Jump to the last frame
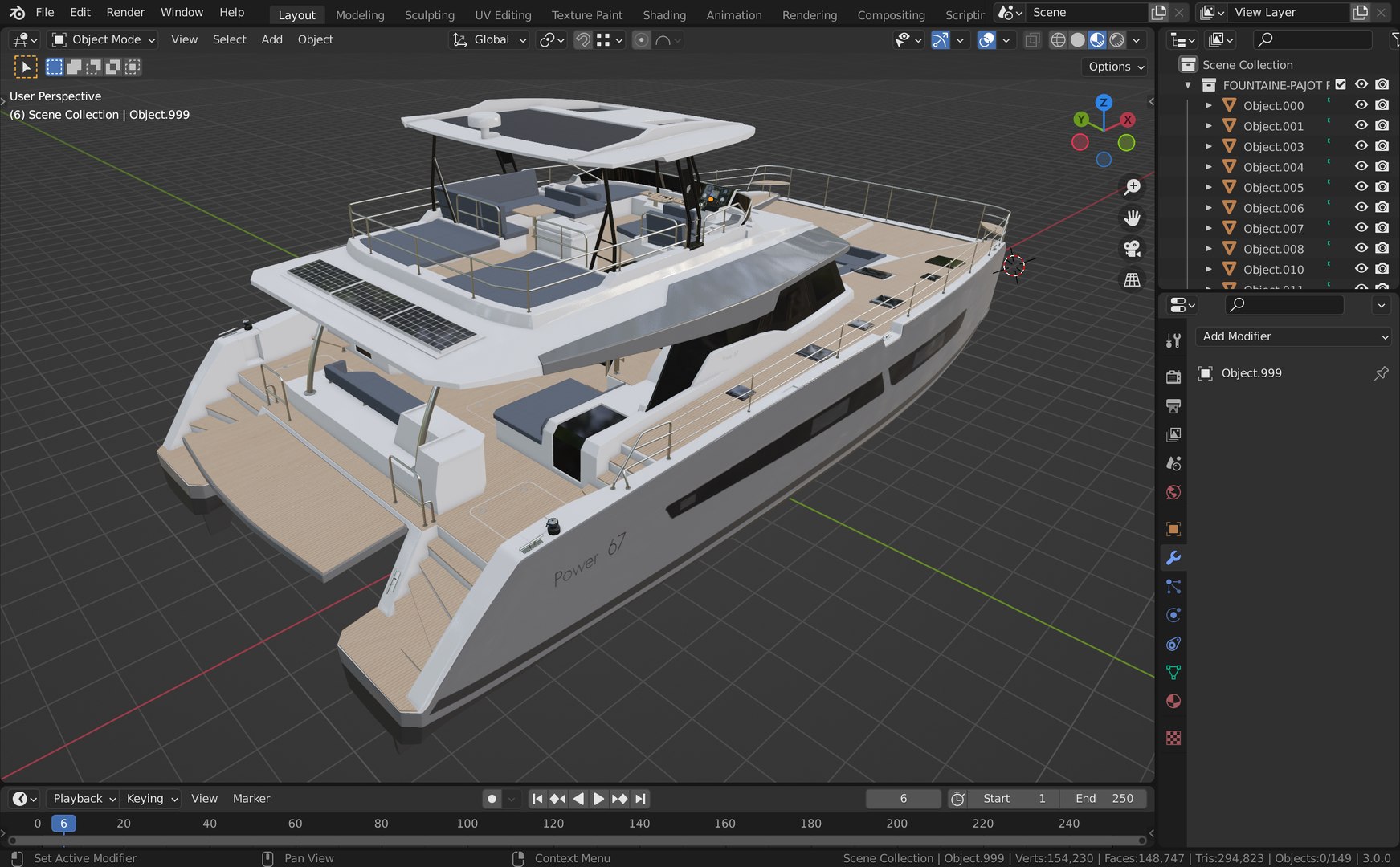This screenshot has width=1400, height=867. point(640,799)
